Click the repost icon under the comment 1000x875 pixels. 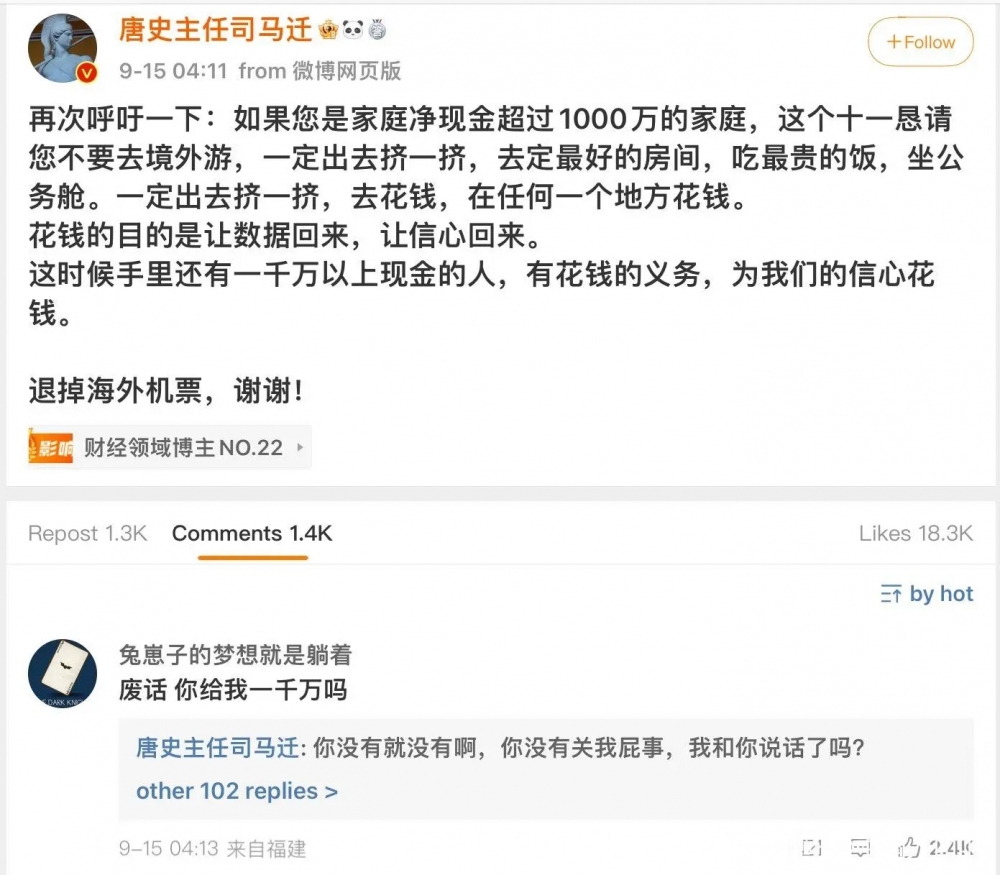[x=811, y=848]
